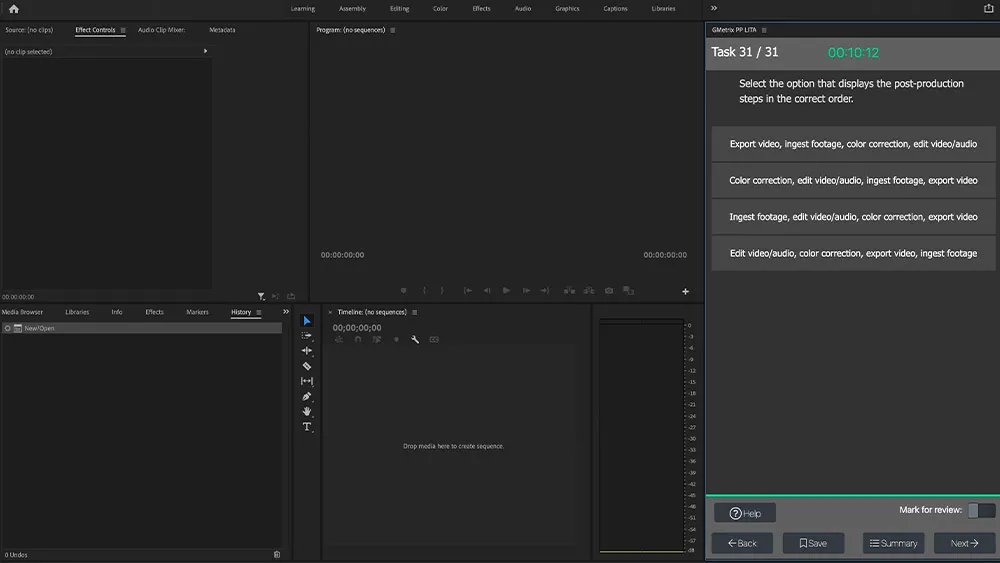Click the Next button
This screenshot has width=1000, height=563.
(964, 543)
